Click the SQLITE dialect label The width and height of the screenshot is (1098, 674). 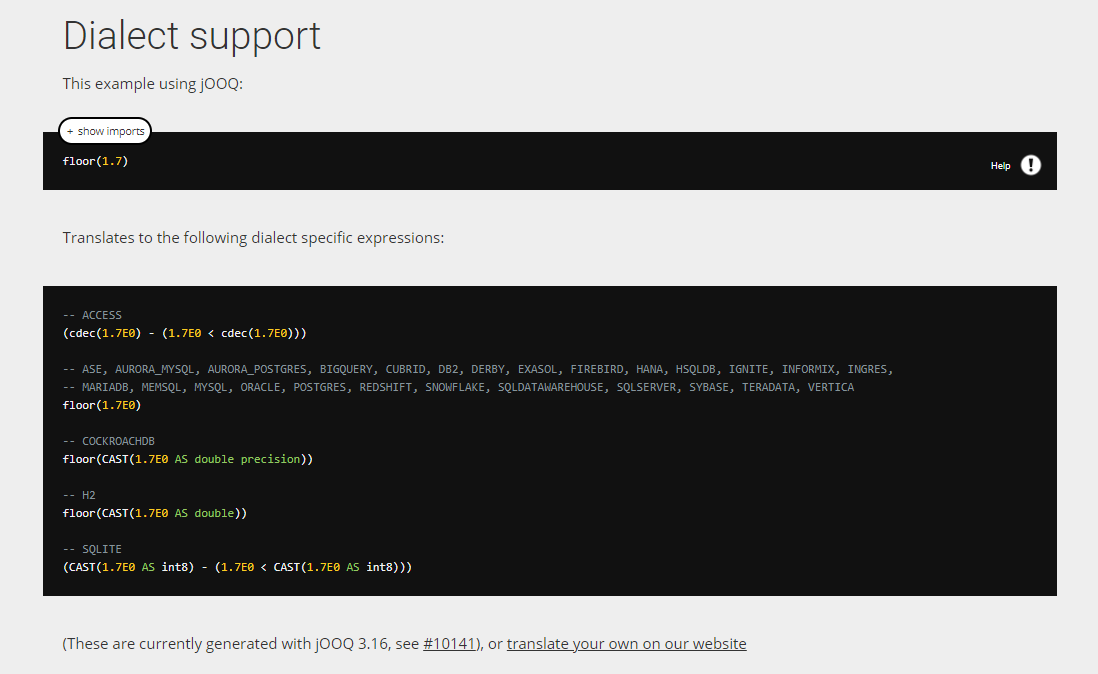[x=93, y=548]
